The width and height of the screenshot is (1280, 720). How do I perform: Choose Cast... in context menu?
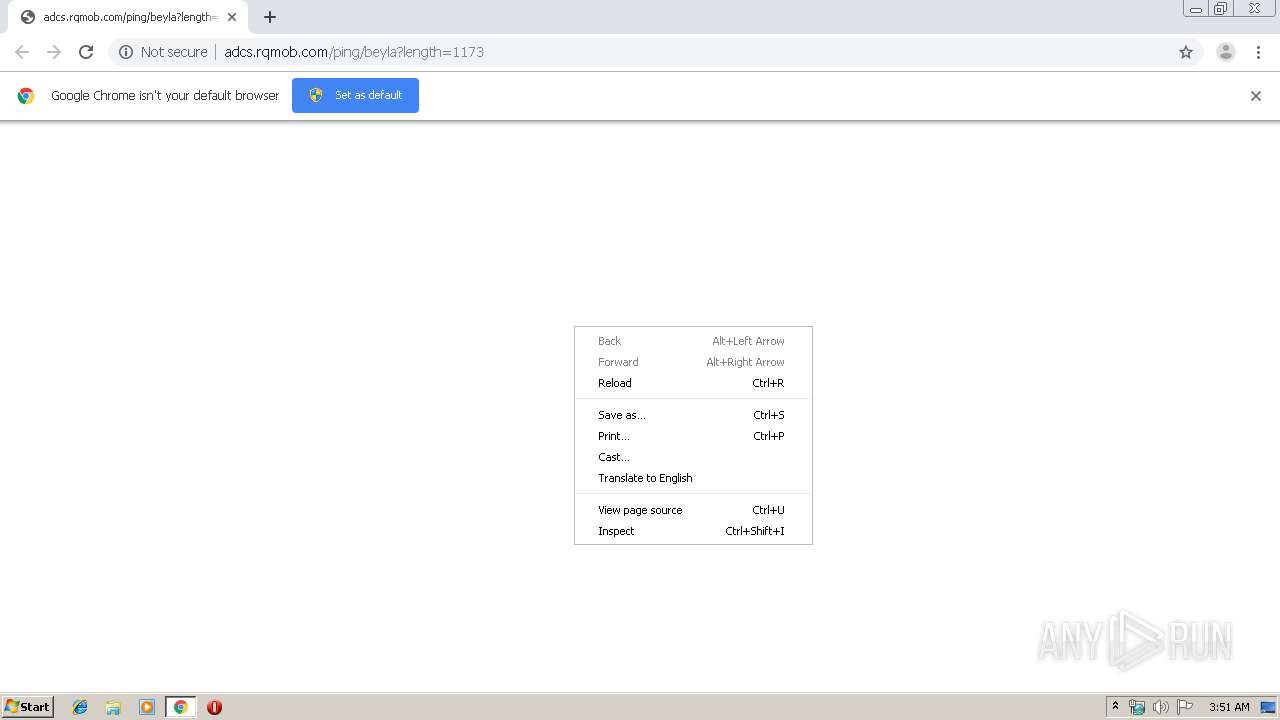point(693,457)
